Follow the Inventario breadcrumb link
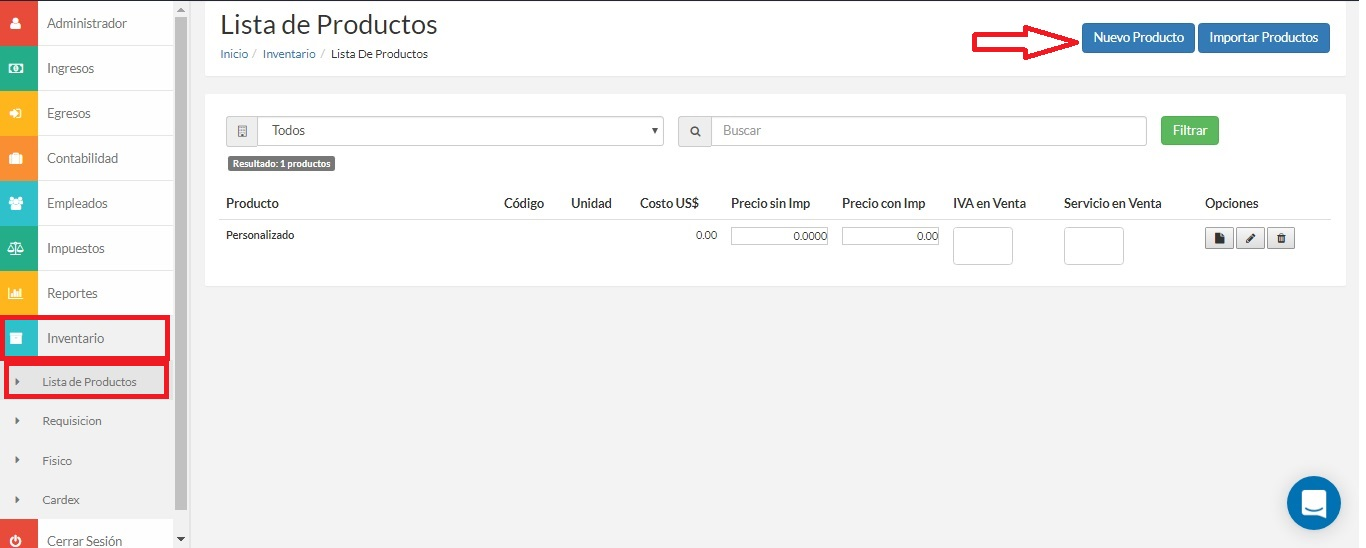1366x548 pixels. coord(289,54)
